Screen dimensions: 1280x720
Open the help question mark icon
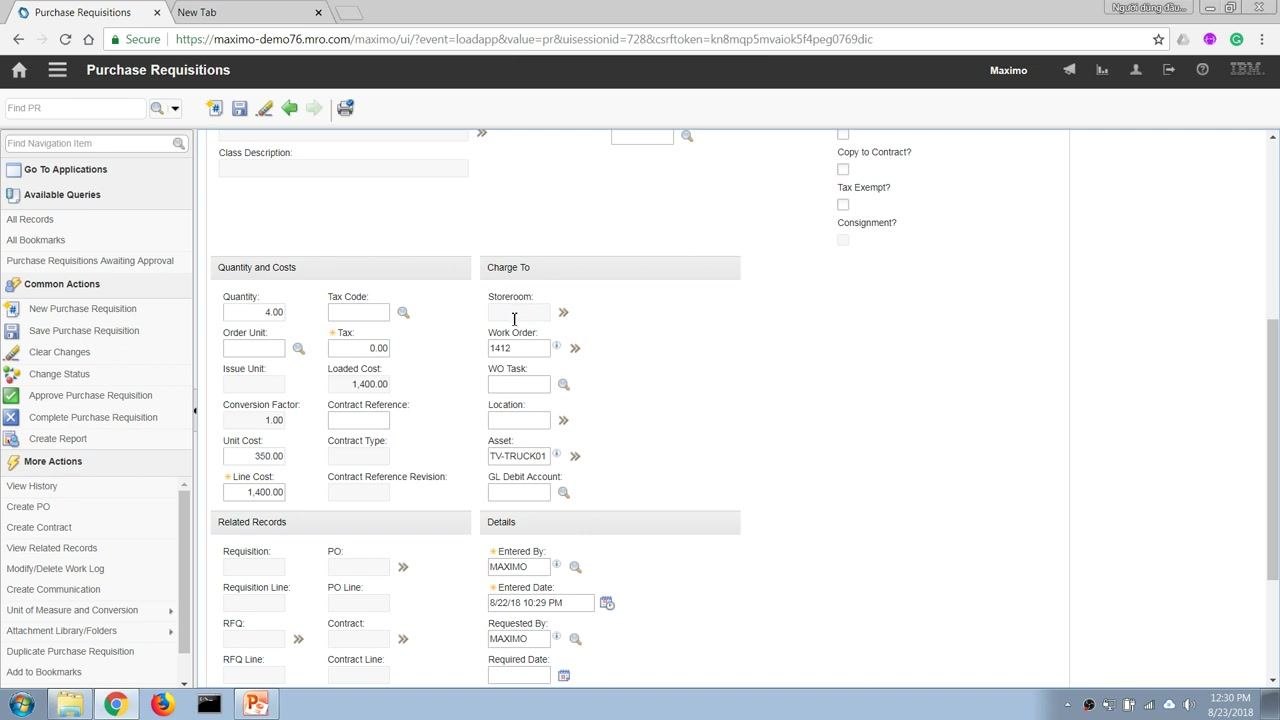(1202, 70)
